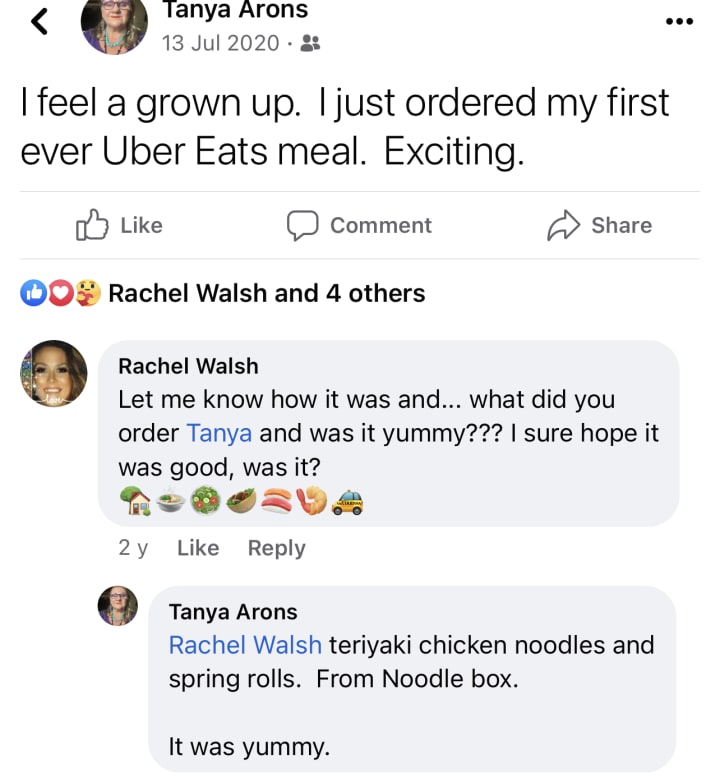Screen dimensions: 720x777
Task: Reply to Rachel Walsh's comment
Action: [277, 548]
